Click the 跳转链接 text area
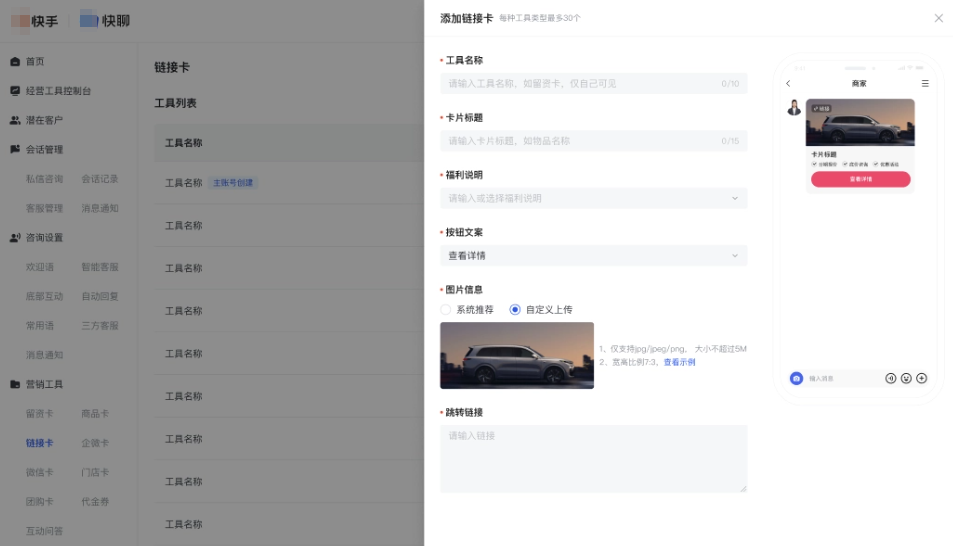 tap(594, 458)
